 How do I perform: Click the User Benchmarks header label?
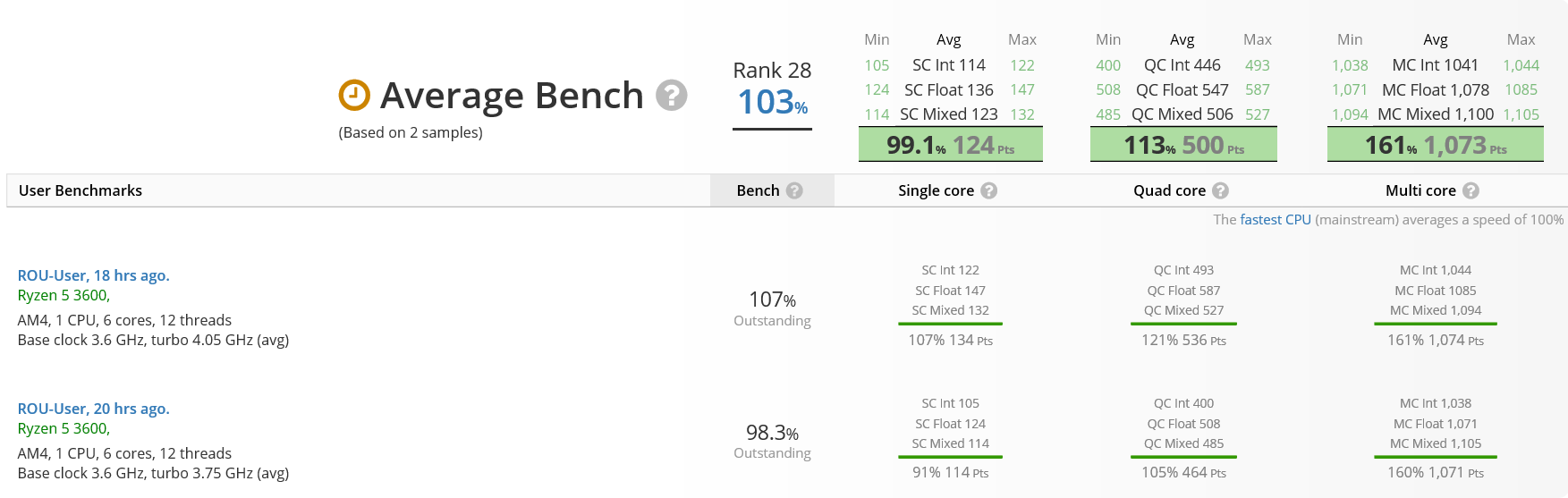tap(81, 190)
